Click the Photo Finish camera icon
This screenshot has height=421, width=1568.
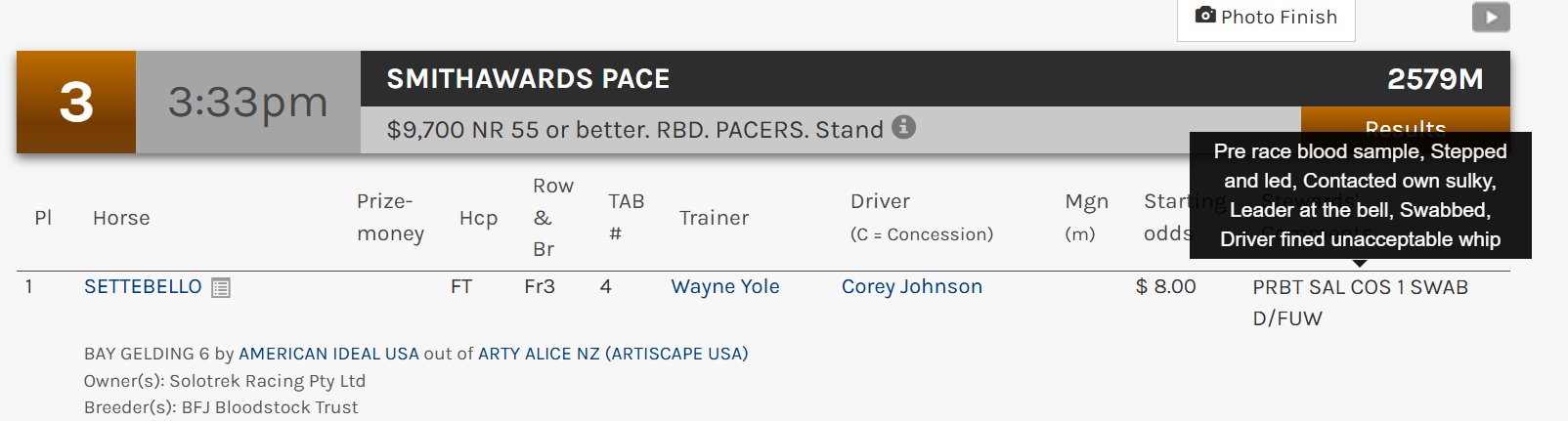(1206, 16)
